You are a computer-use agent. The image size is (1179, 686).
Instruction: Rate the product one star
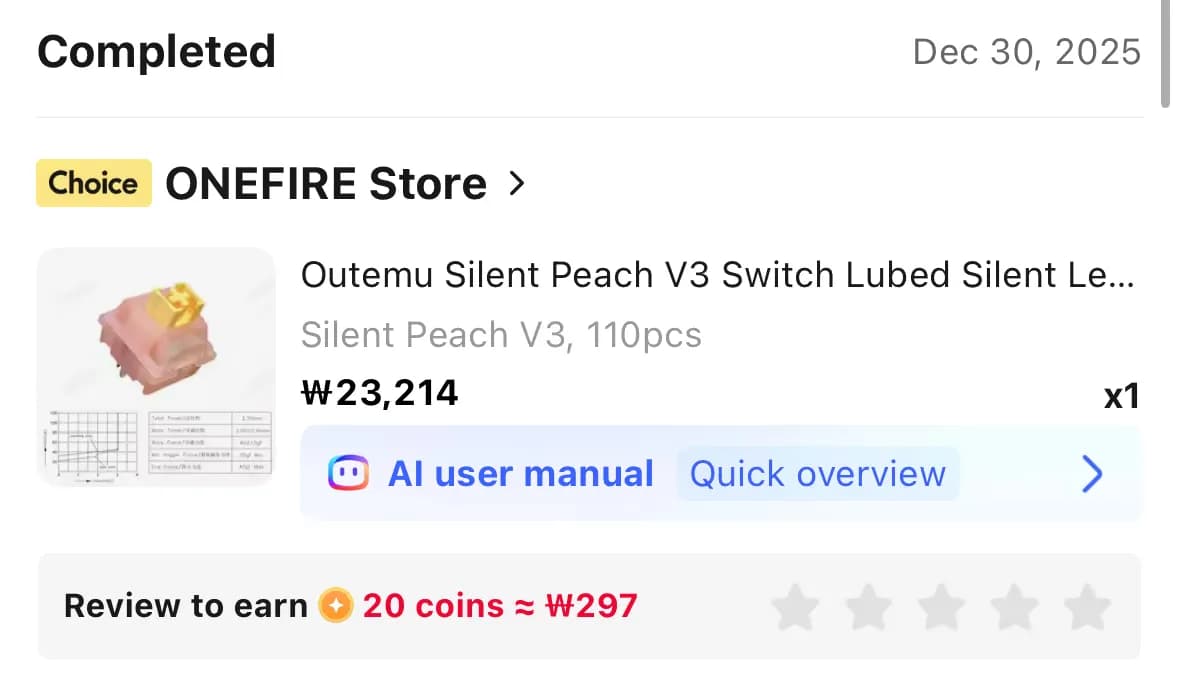tap(795, 607)
